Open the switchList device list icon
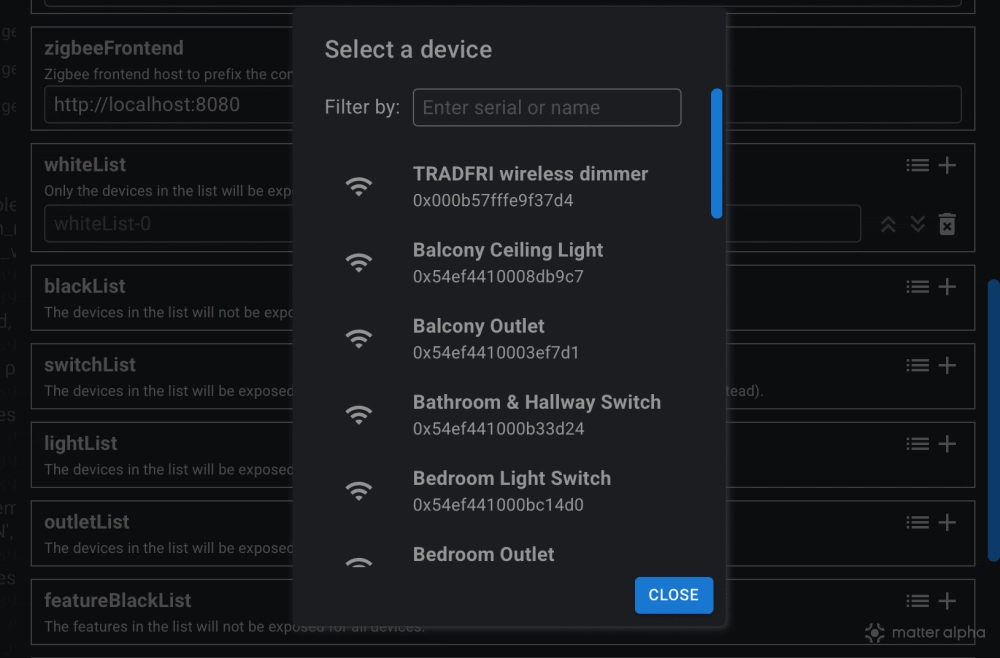1000x658 pixels. click(x=917, y=365)
